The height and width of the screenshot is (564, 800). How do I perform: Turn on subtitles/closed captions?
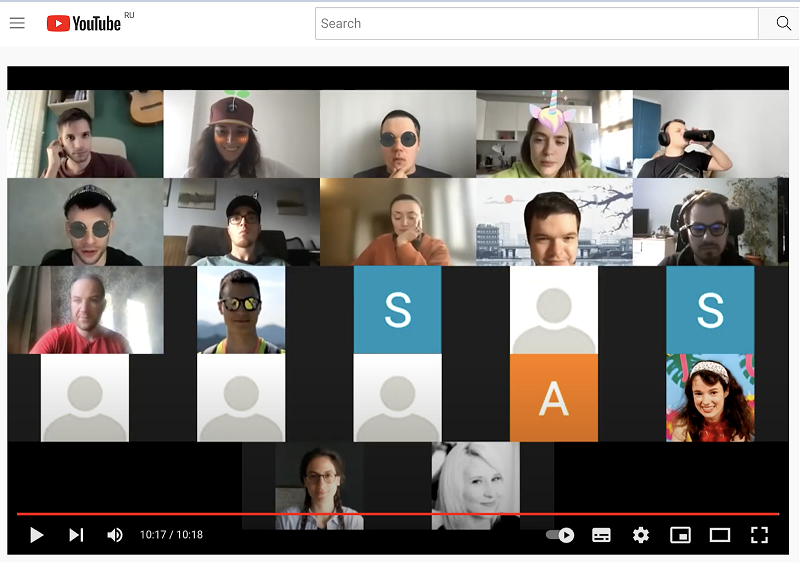tap(601, 535)
